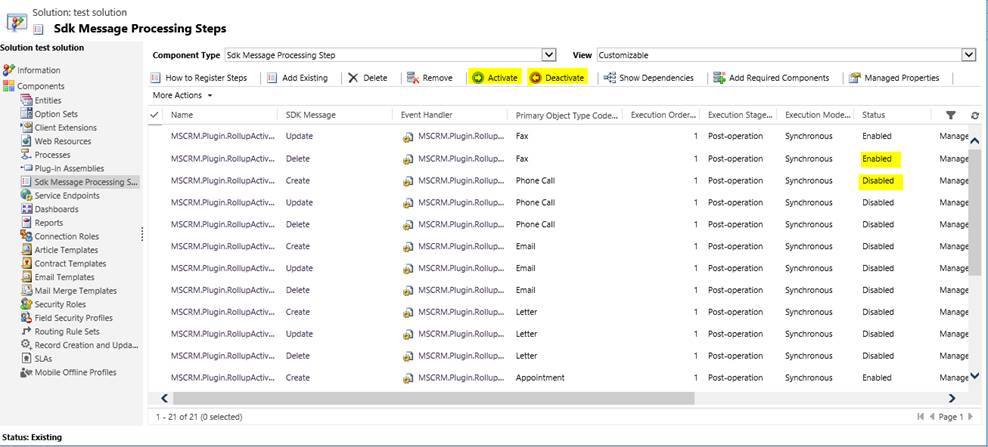
Task: Go to first page of results
Action: point(920,417)
